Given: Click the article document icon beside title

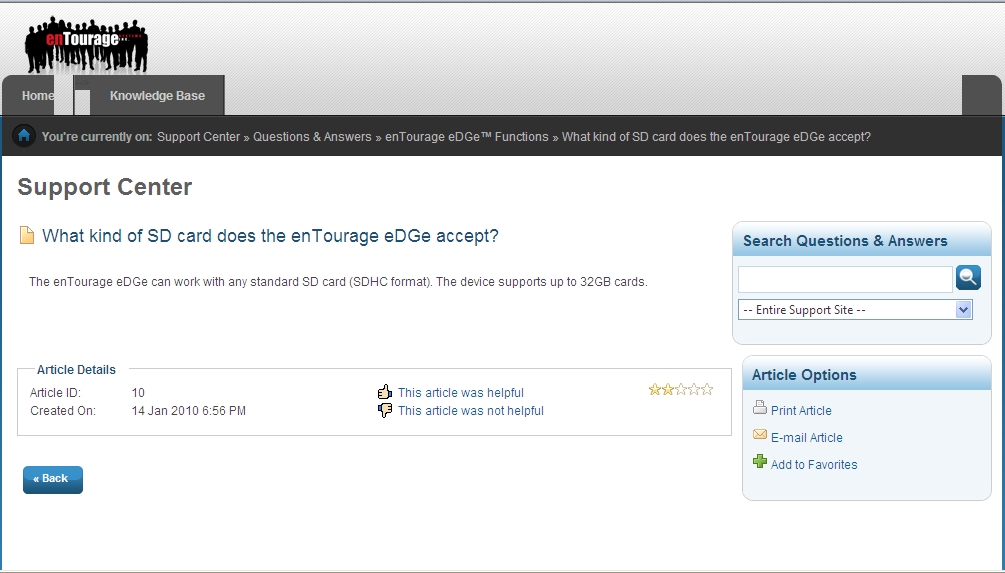Looking at the screenshot, I should [x=27, y=235].
